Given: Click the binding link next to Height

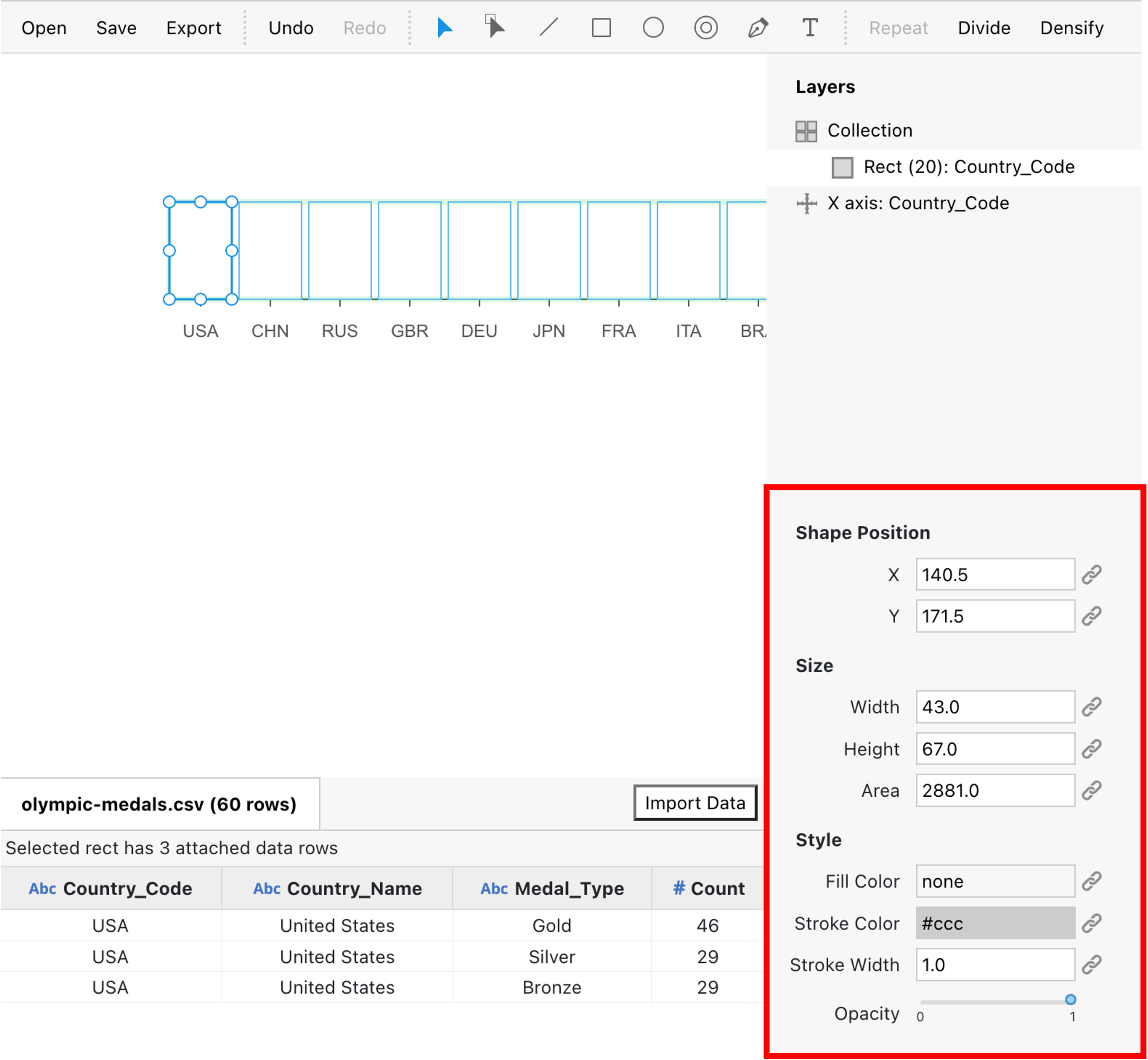Looking at the screenshot, I should (1091, 748).
